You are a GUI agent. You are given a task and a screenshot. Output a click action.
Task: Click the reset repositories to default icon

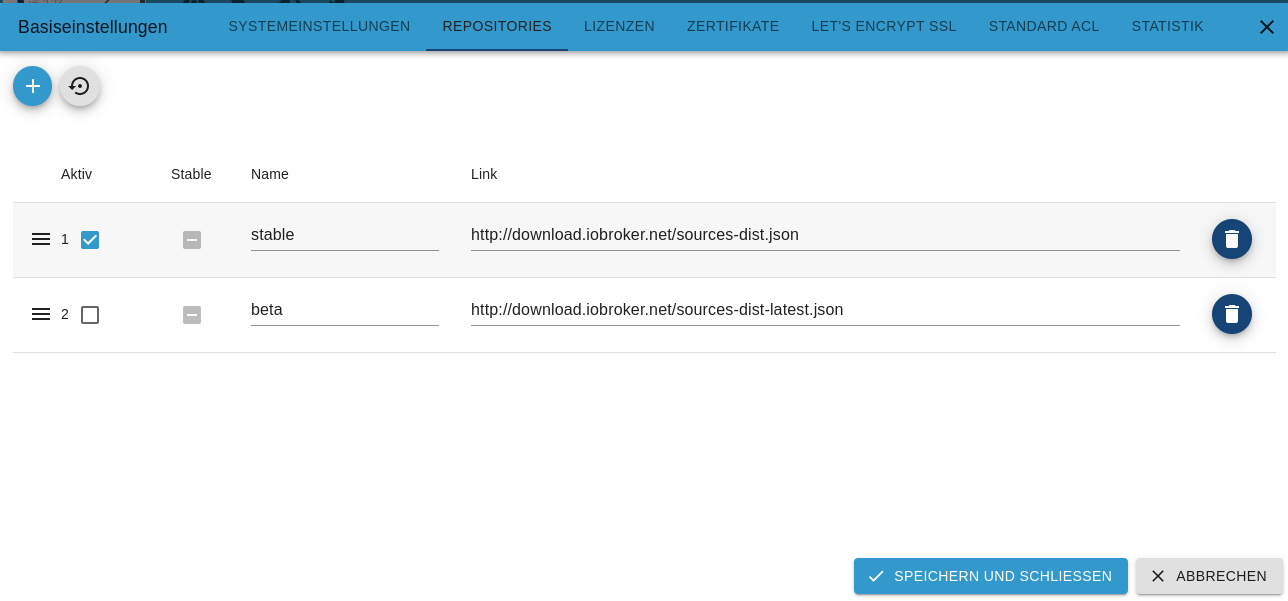(79, 86)
